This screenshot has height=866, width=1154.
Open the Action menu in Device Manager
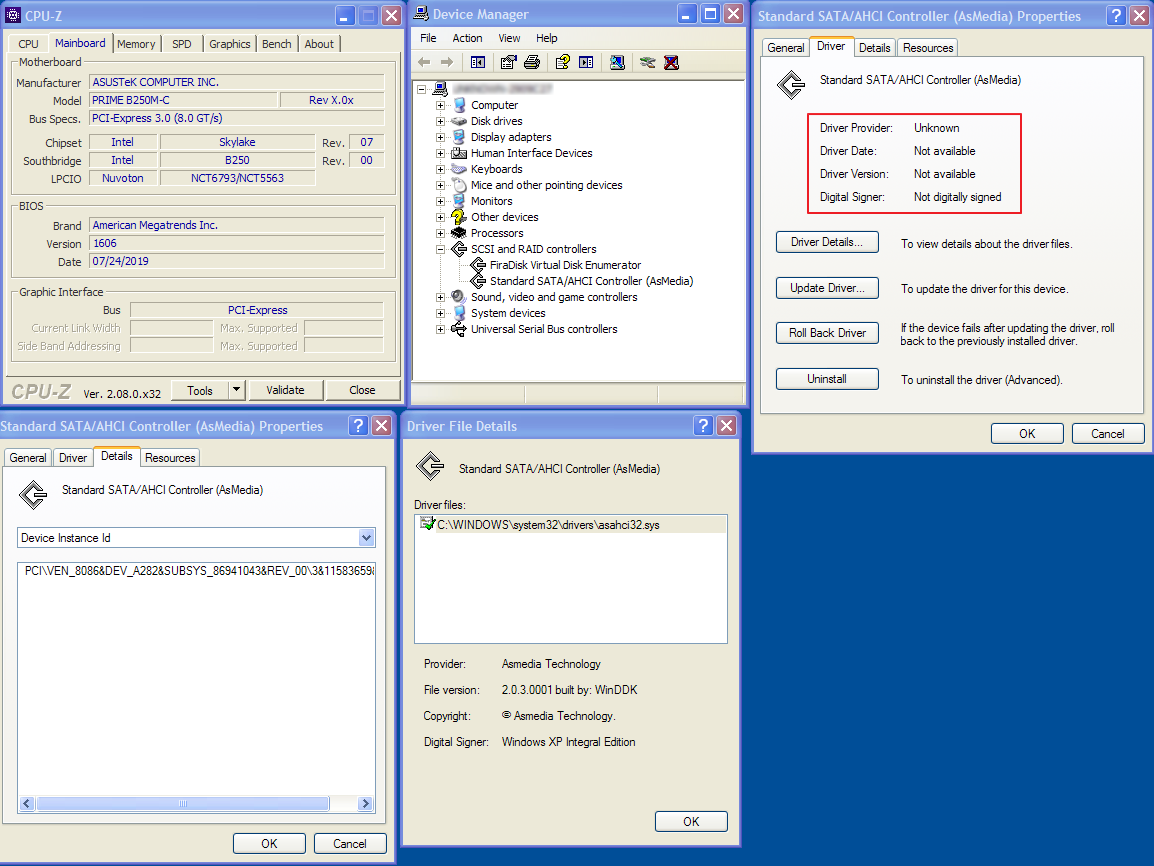pos(467,38)
